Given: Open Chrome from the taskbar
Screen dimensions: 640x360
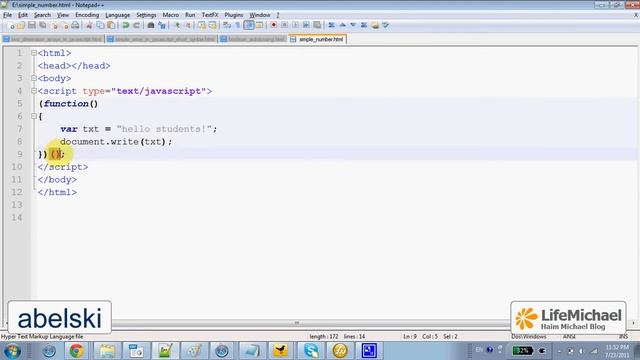Looking at the screenshot, I should point(76,351).
